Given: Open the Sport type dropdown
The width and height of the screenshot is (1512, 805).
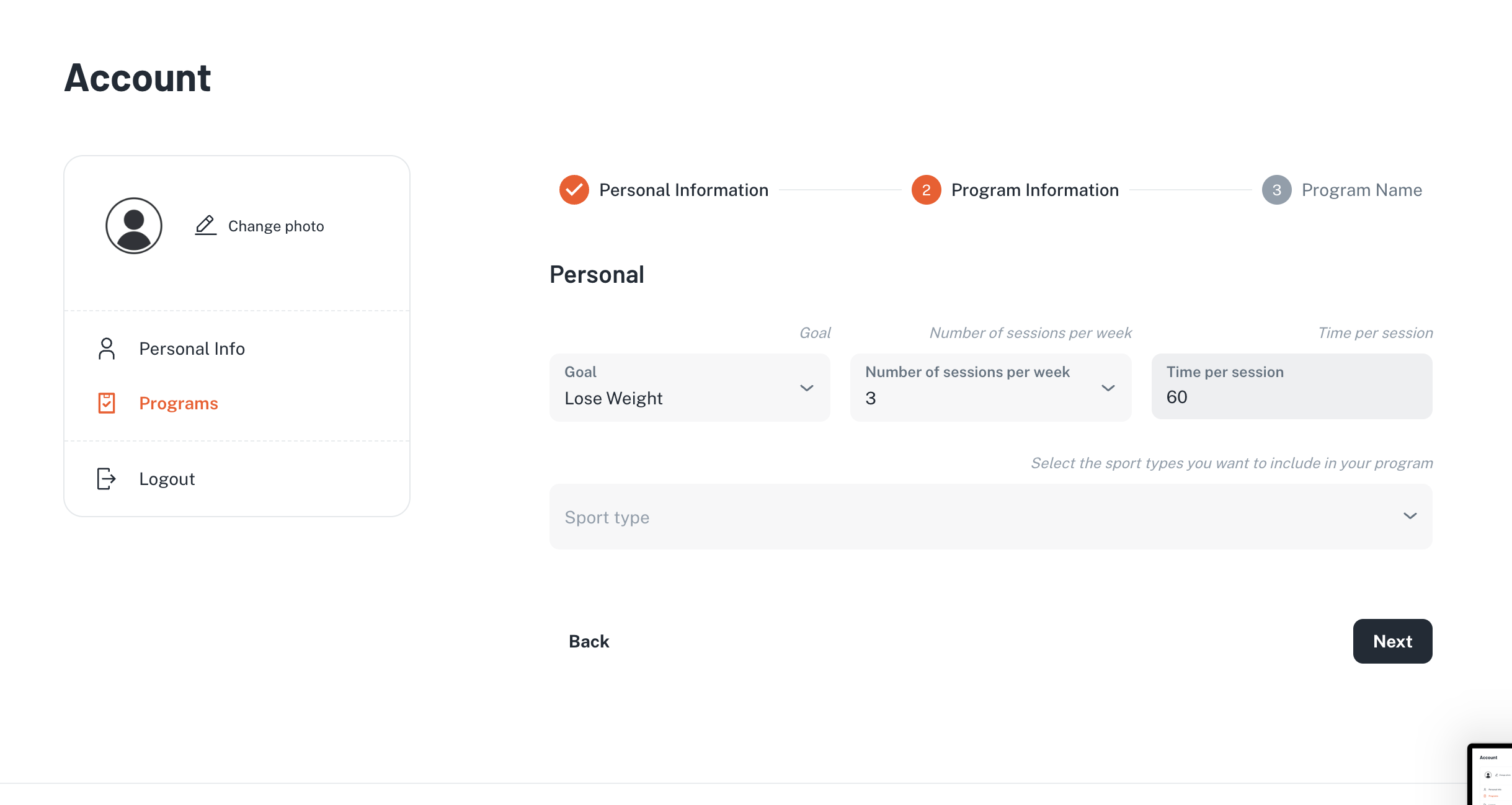Looking at the screenshot, I should pyautogui.click(x=990, y=517).
